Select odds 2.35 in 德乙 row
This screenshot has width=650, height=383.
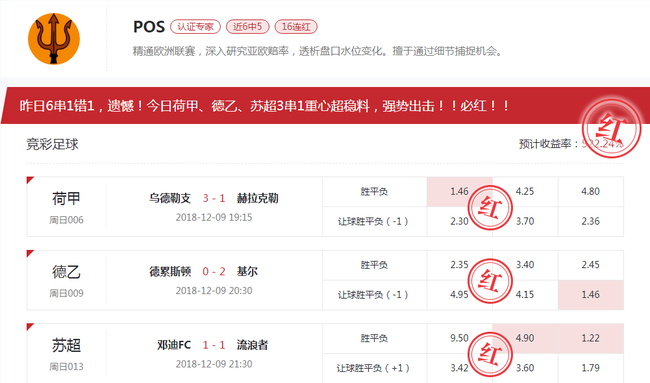pos(460,265)
